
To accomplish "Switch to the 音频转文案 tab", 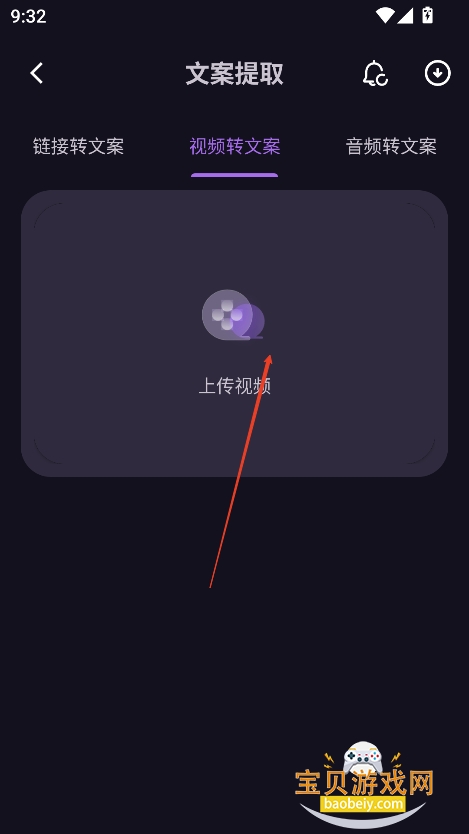I will tap(391, 146).
